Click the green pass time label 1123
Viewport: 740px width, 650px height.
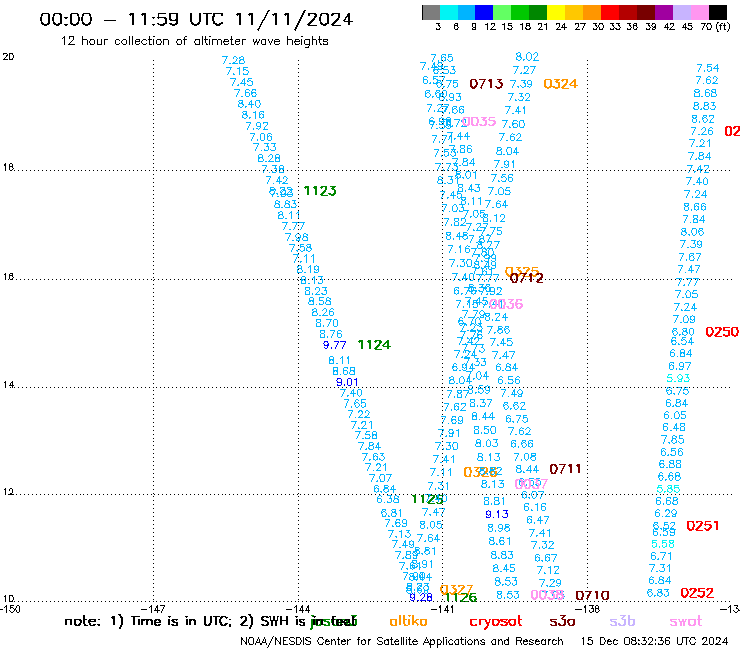[320, 191]
